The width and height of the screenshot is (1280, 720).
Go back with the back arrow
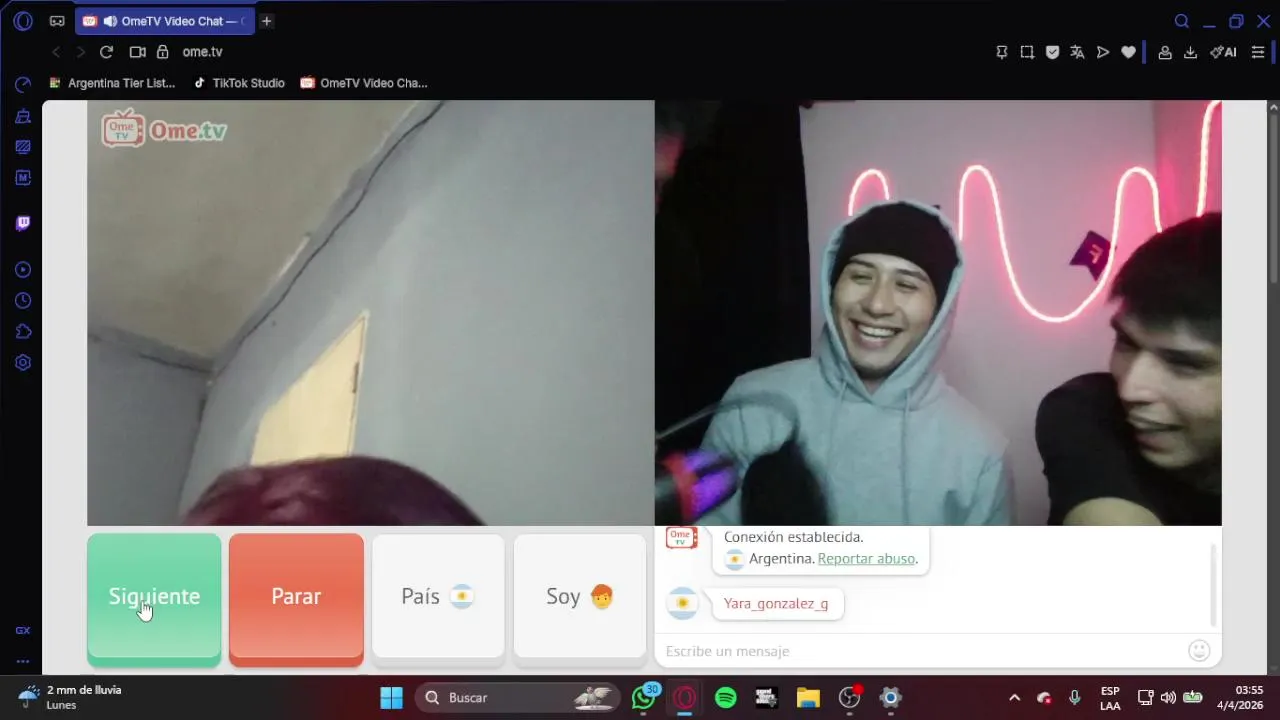point(56,52)
